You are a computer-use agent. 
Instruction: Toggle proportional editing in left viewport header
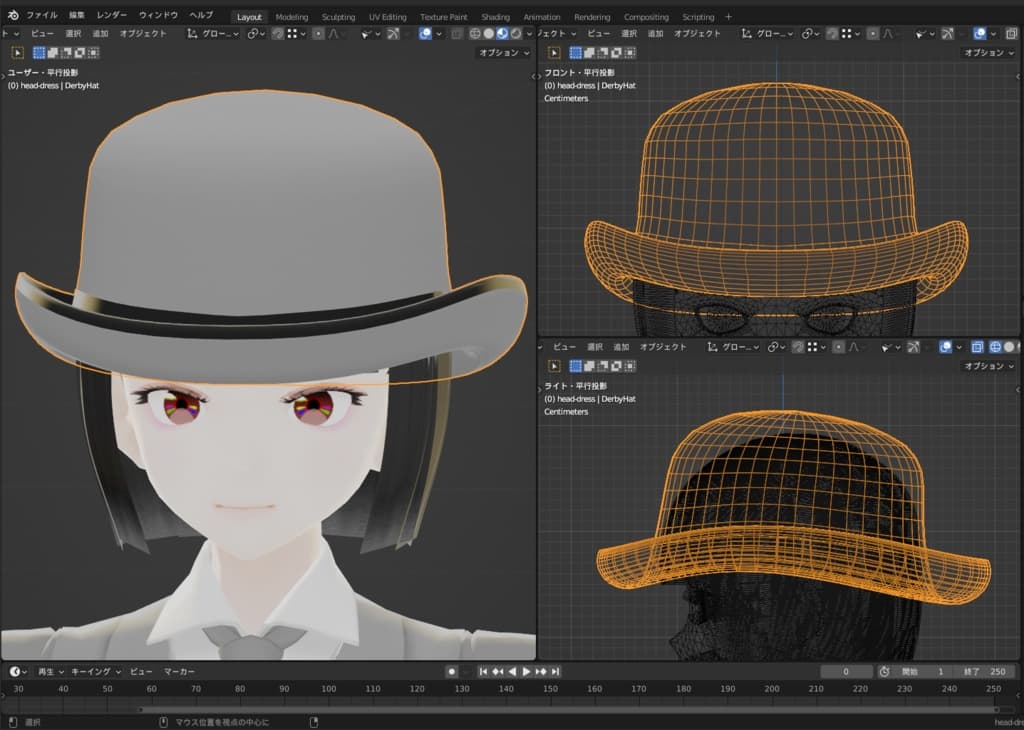point(318,34)
